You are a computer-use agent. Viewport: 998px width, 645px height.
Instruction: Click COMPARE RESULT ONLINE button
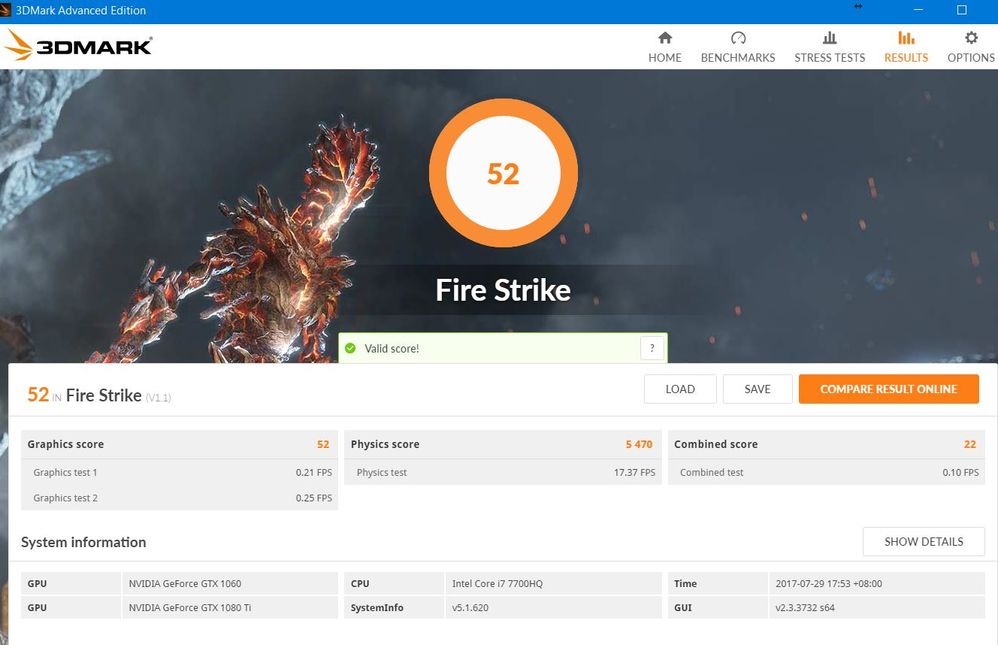tap(889, 389)
